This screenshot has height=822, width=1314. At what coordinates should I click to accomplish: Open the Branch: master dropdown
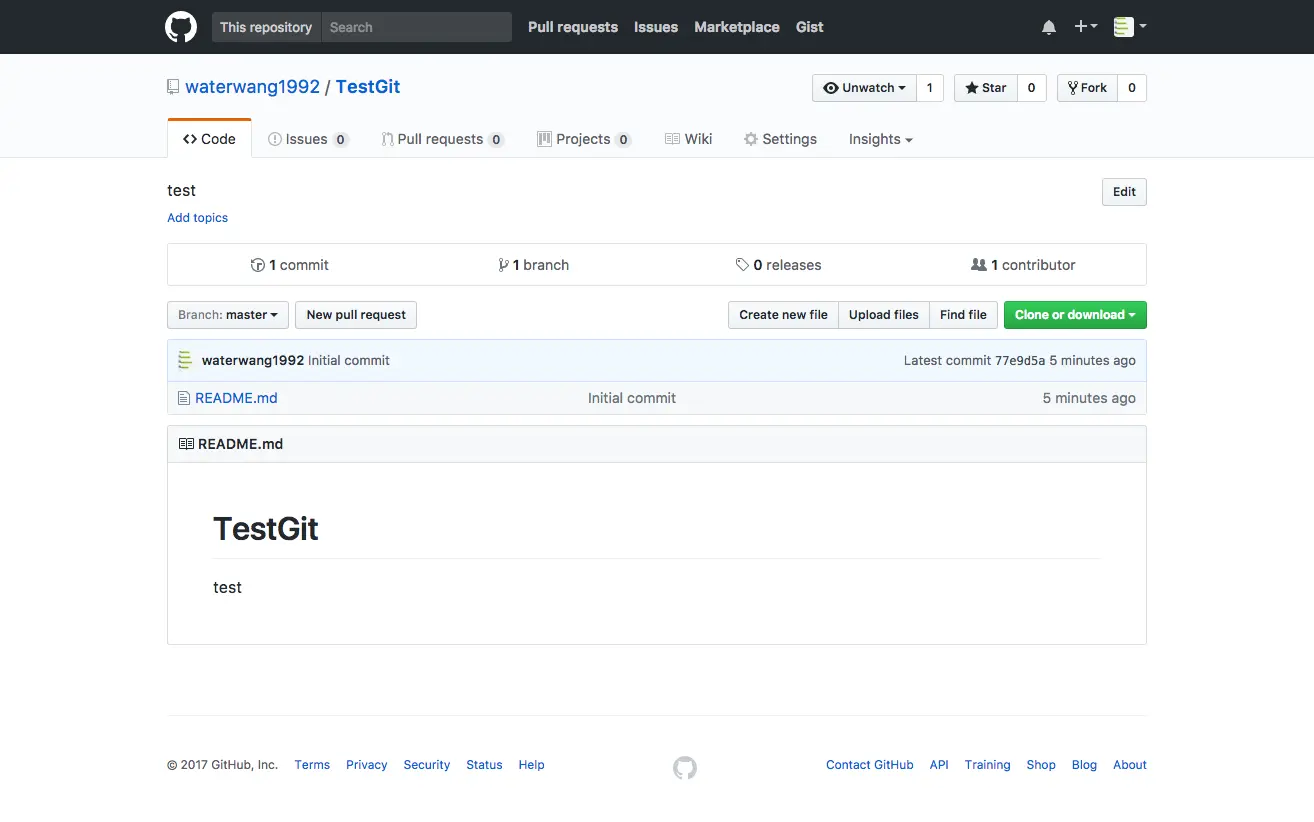228,315
